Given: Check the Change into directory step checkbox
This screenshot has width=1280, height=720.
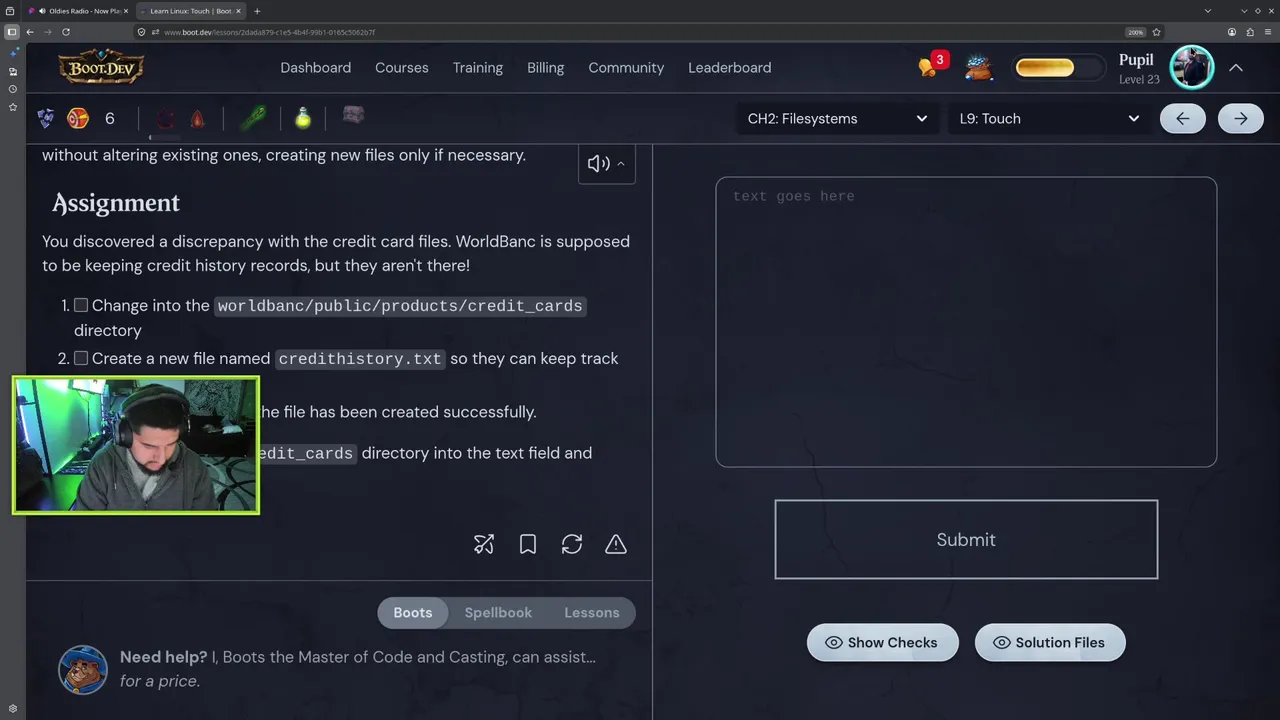Looking at the screenshot, I should [x=81, y=305].
